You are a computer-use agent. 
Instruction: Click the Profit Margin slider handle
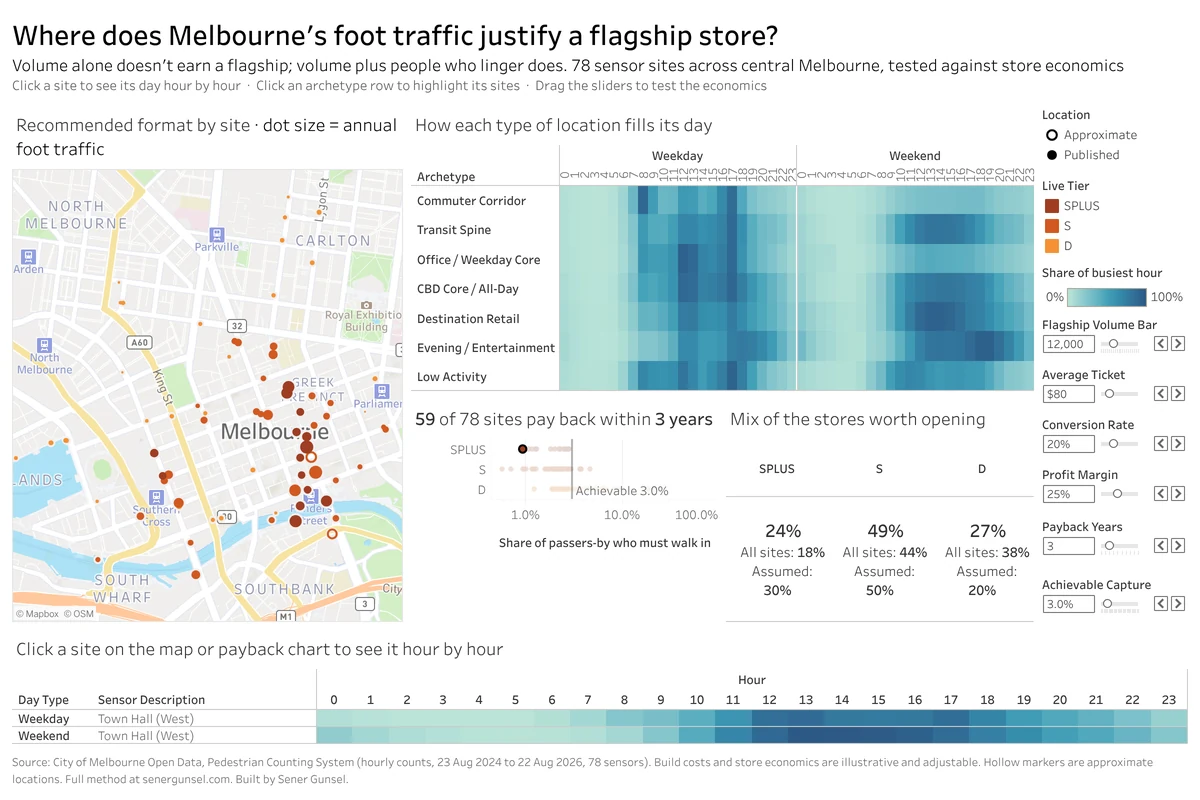pyautogui.click(x=1118, y=494)
